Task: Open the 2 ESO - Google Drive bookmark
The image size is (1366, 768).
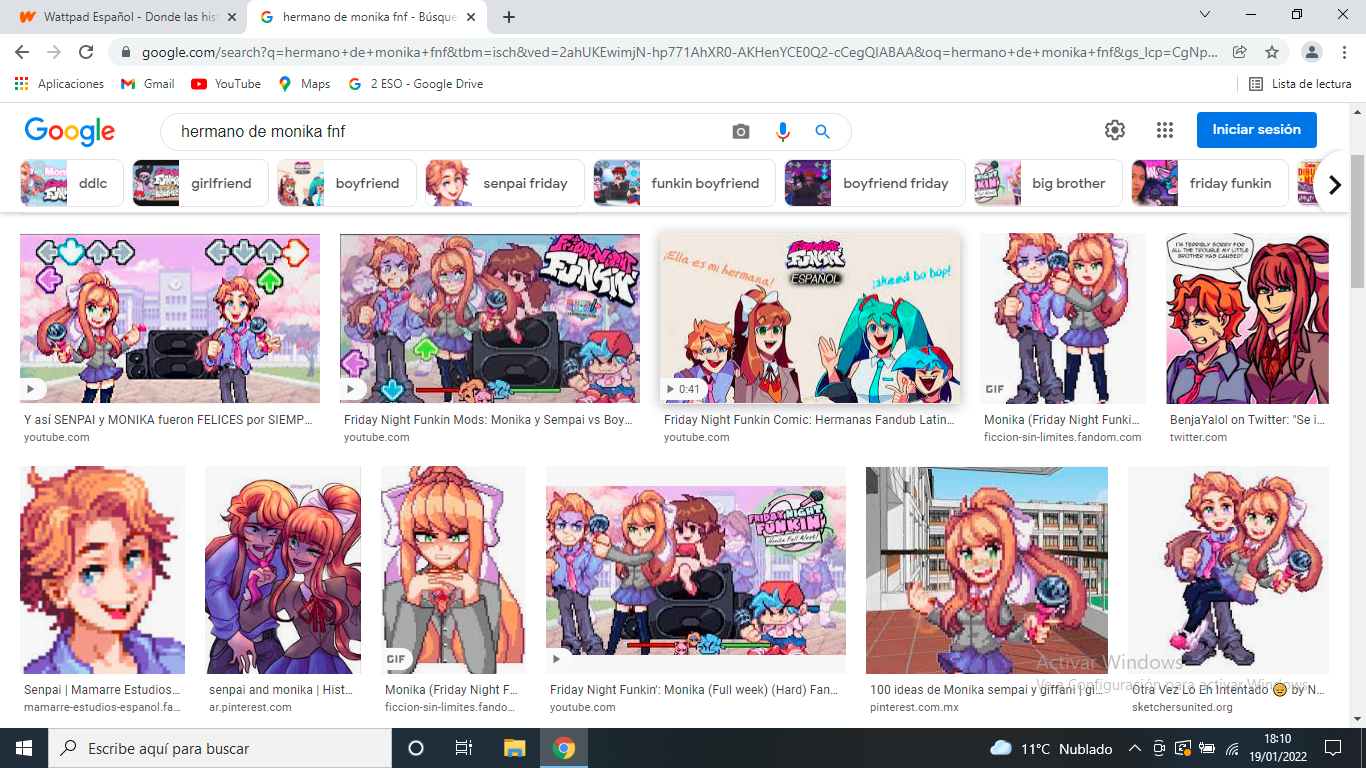Action: point(415,84)
